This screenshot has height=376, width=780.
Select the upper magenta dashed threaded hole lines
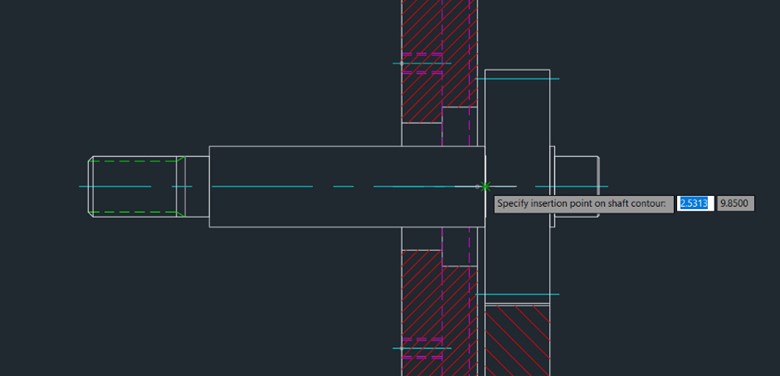[422, 63]
